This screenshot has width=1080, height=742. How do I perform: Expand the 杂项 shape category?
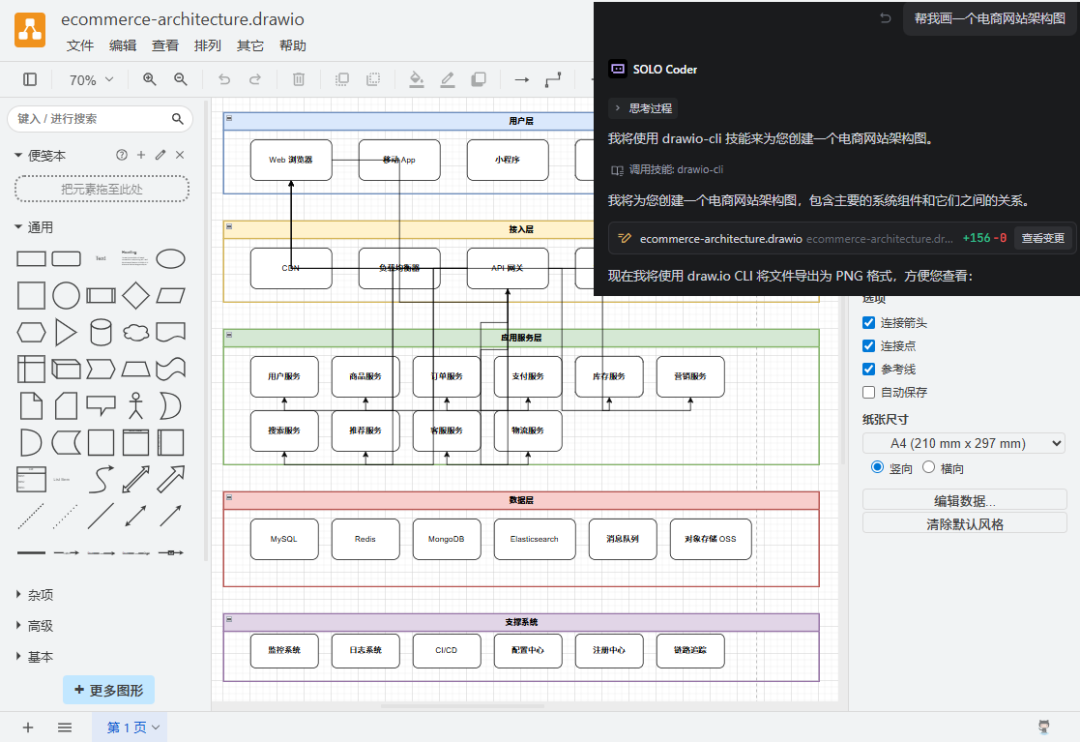coord(40,595)
